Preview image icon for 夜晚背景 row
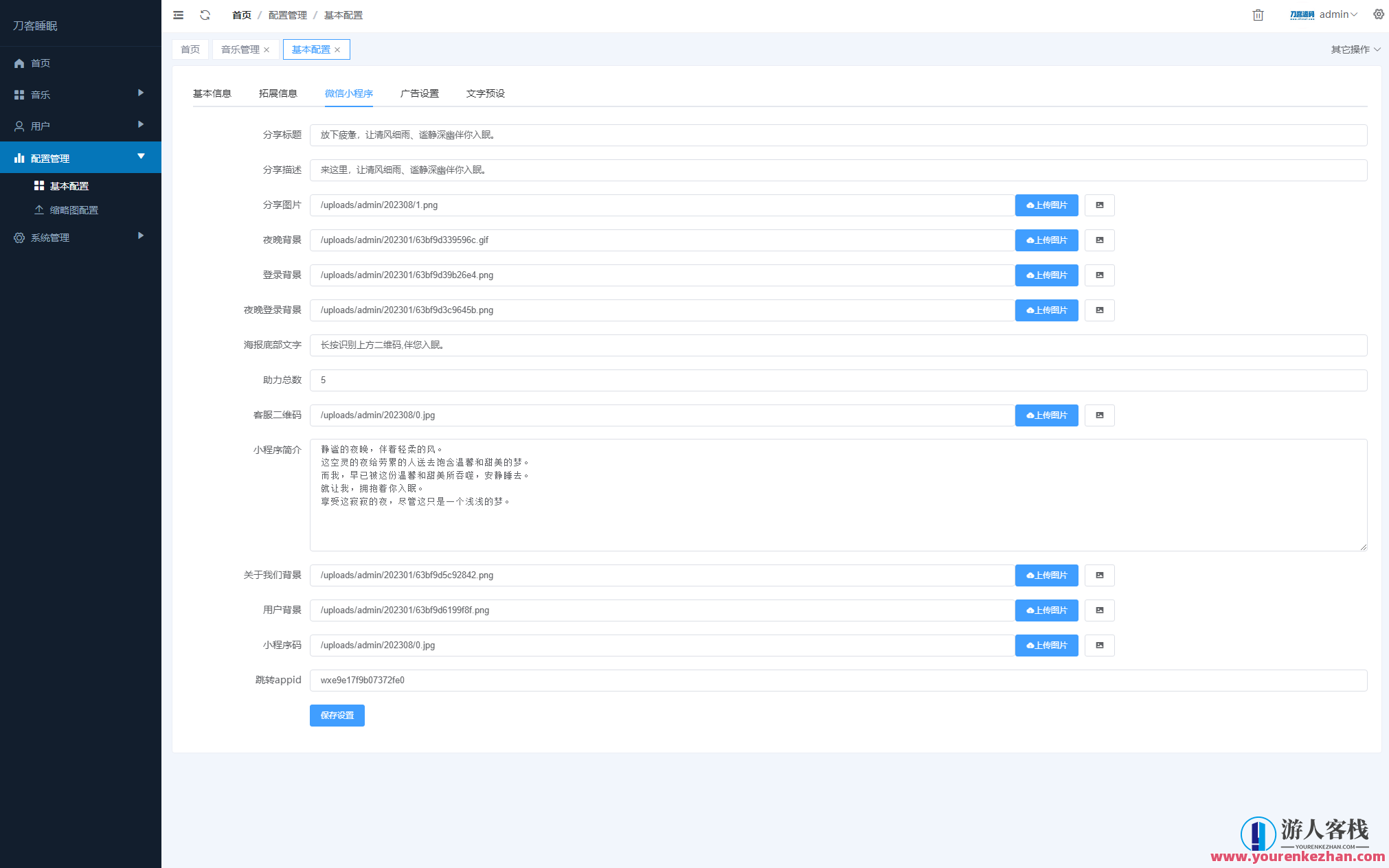Screen dimensions: 1389x868 click(x=1099, y=240)
